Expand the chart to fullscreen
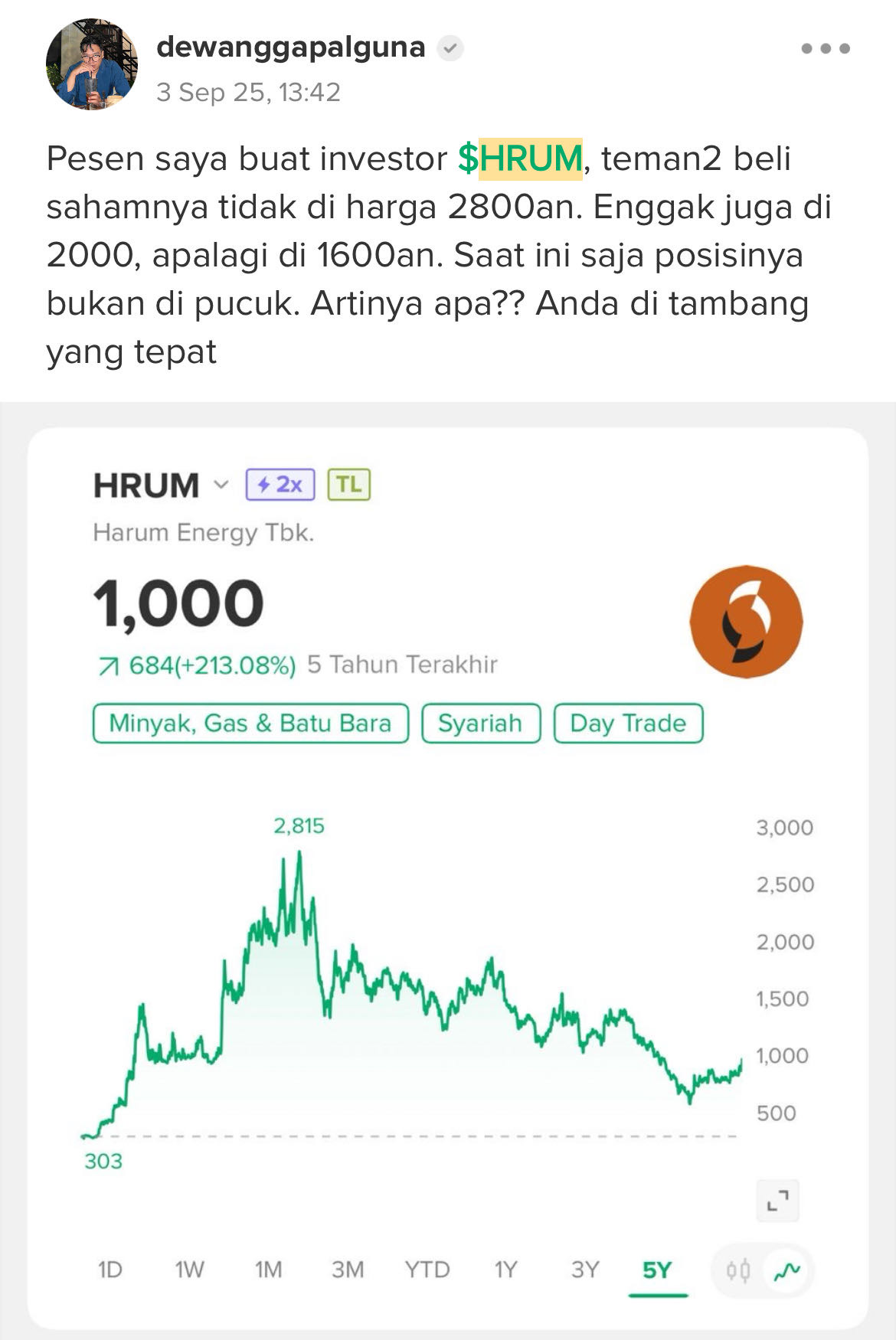 point(777,1200)
